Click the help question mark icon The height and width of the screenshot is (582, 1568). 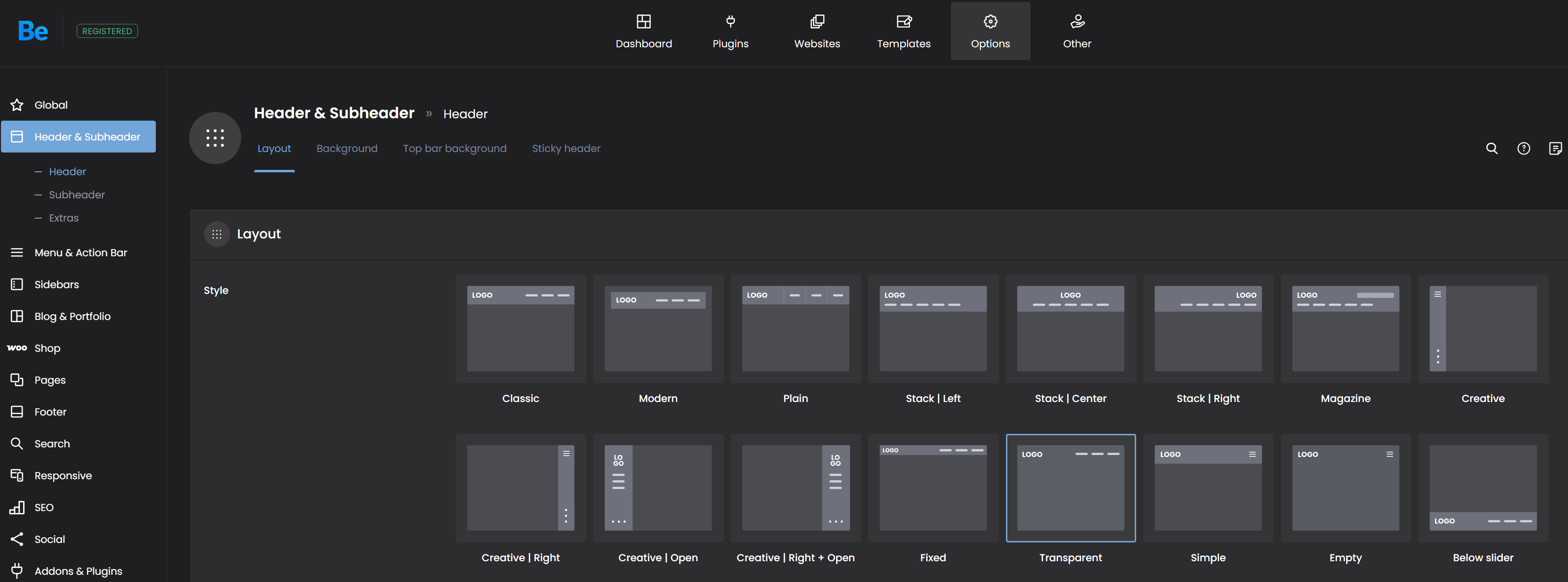(1523, 149)
